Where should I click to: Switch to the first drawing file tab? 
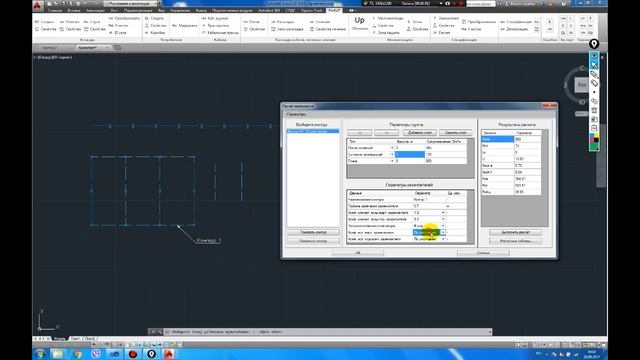tap(50, 48)
